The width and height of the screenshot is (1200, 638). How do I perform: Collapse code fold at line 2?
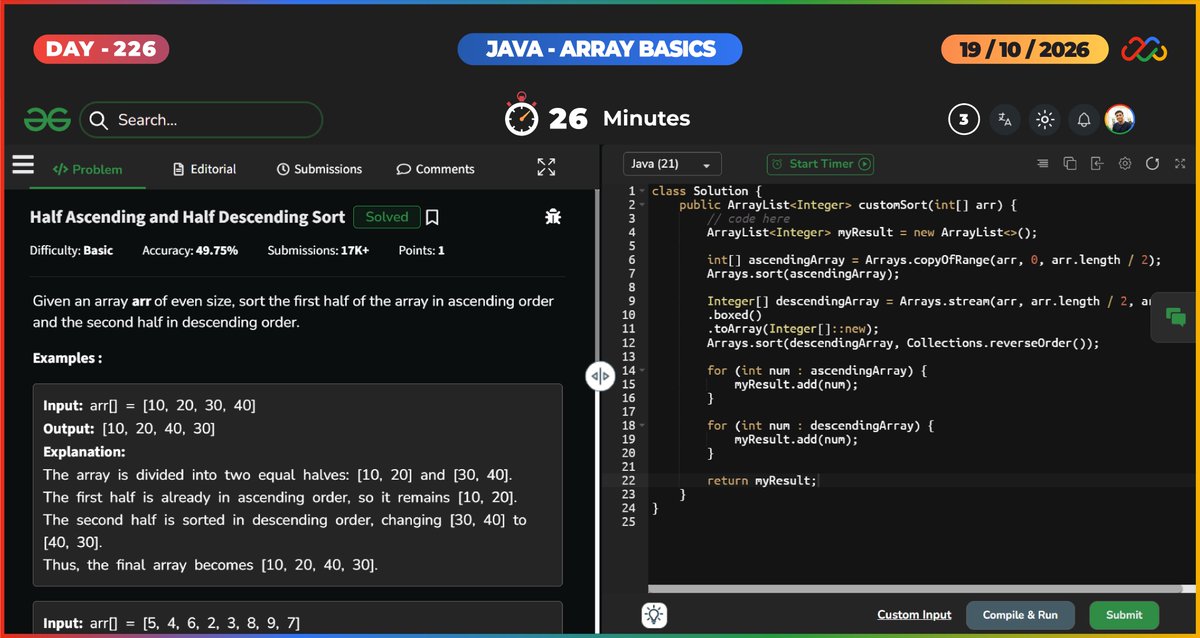coord(641,205)
